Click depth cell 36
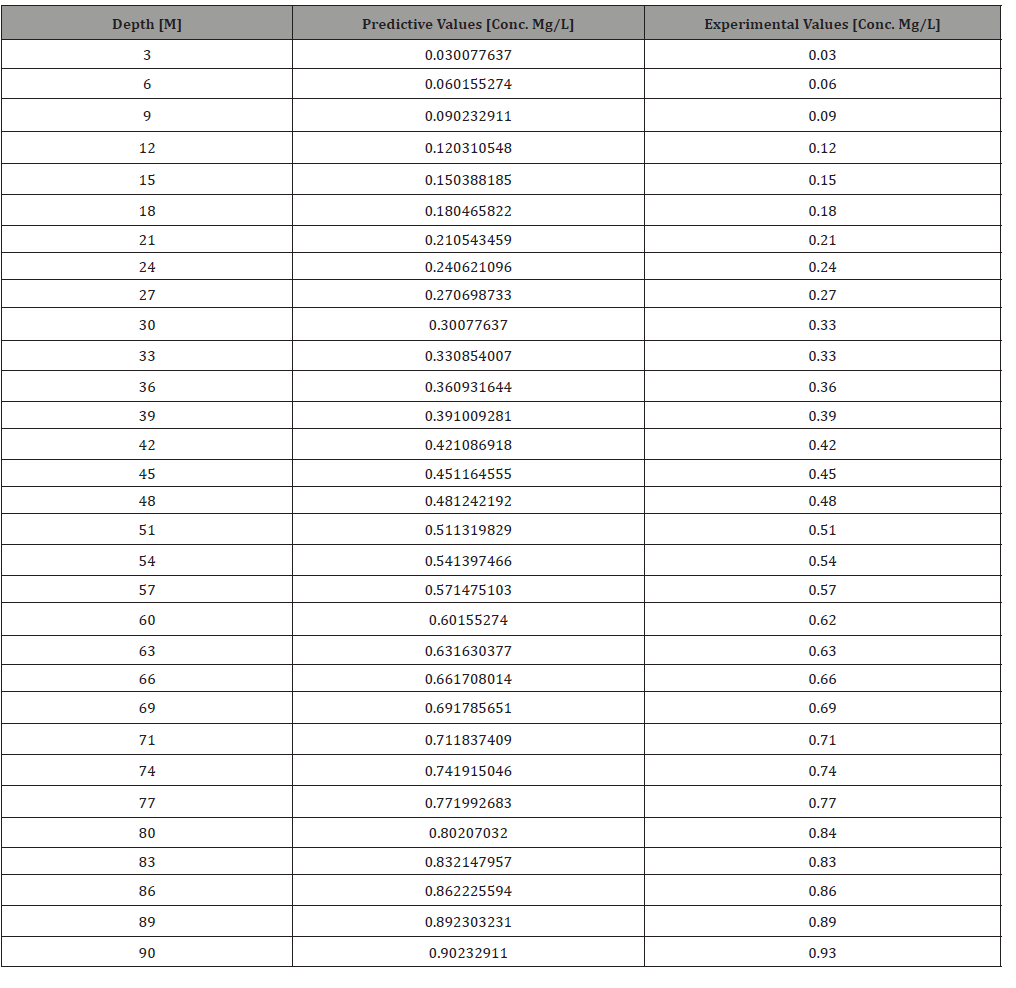1016x988 pixels. (x=147, y=387)
